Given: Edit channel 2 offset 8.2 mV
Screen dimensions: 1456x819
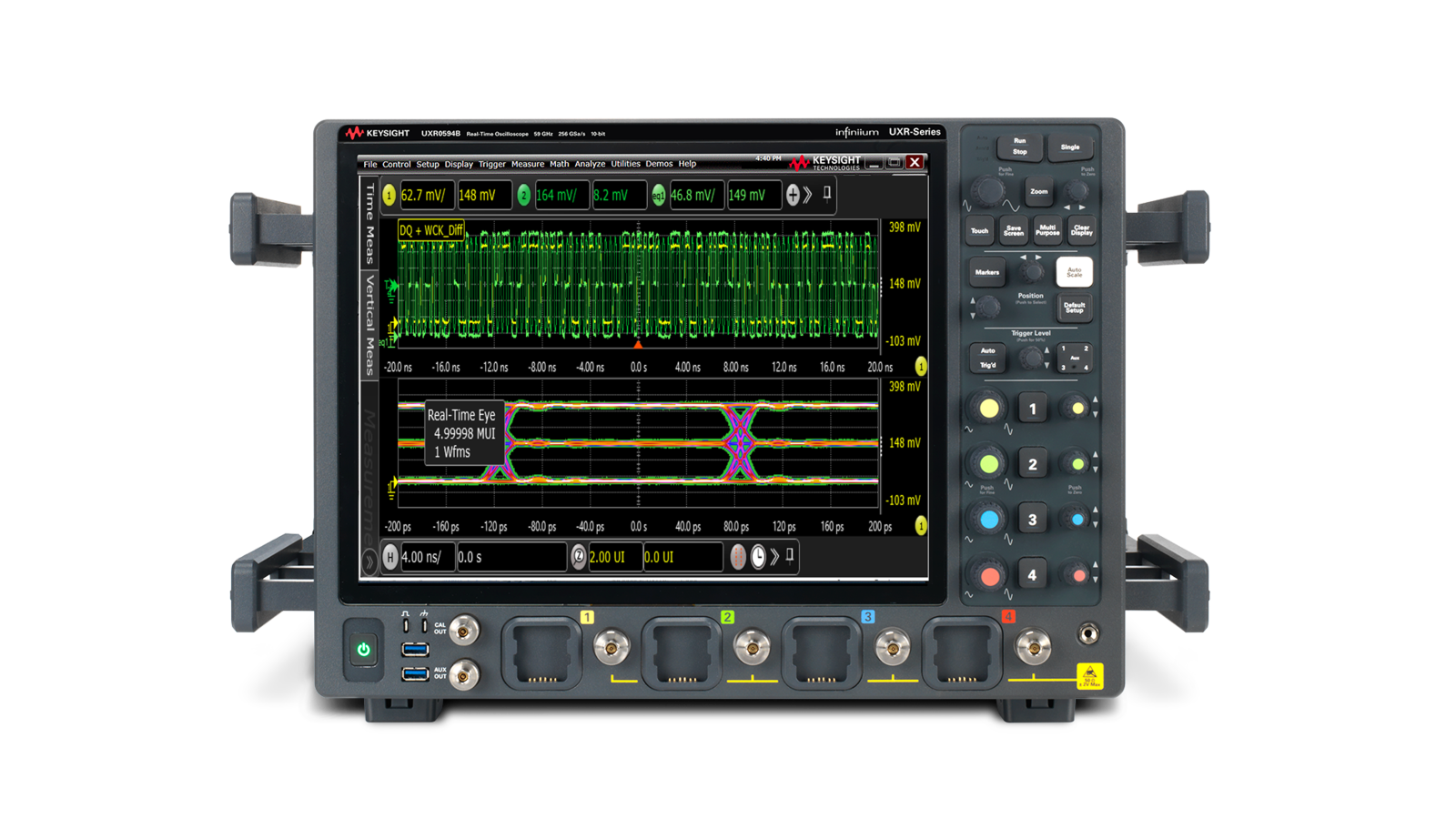Looking at the screenshot, I should pos(618,196).
